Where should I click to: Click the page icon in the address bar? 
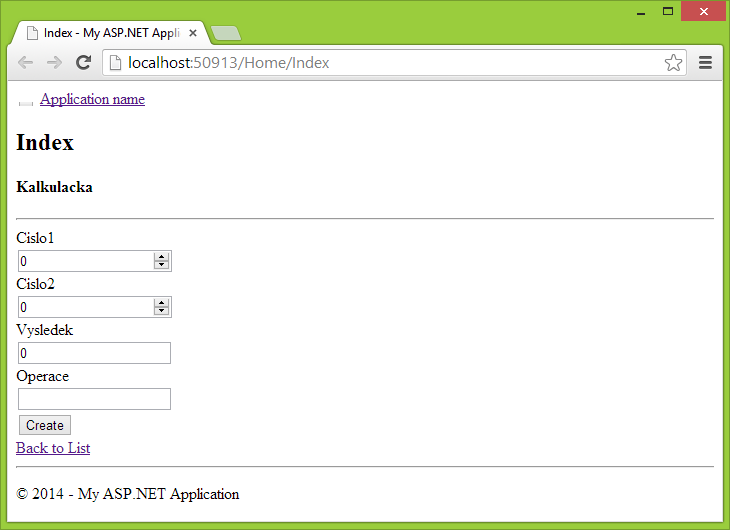coord(115,62)
